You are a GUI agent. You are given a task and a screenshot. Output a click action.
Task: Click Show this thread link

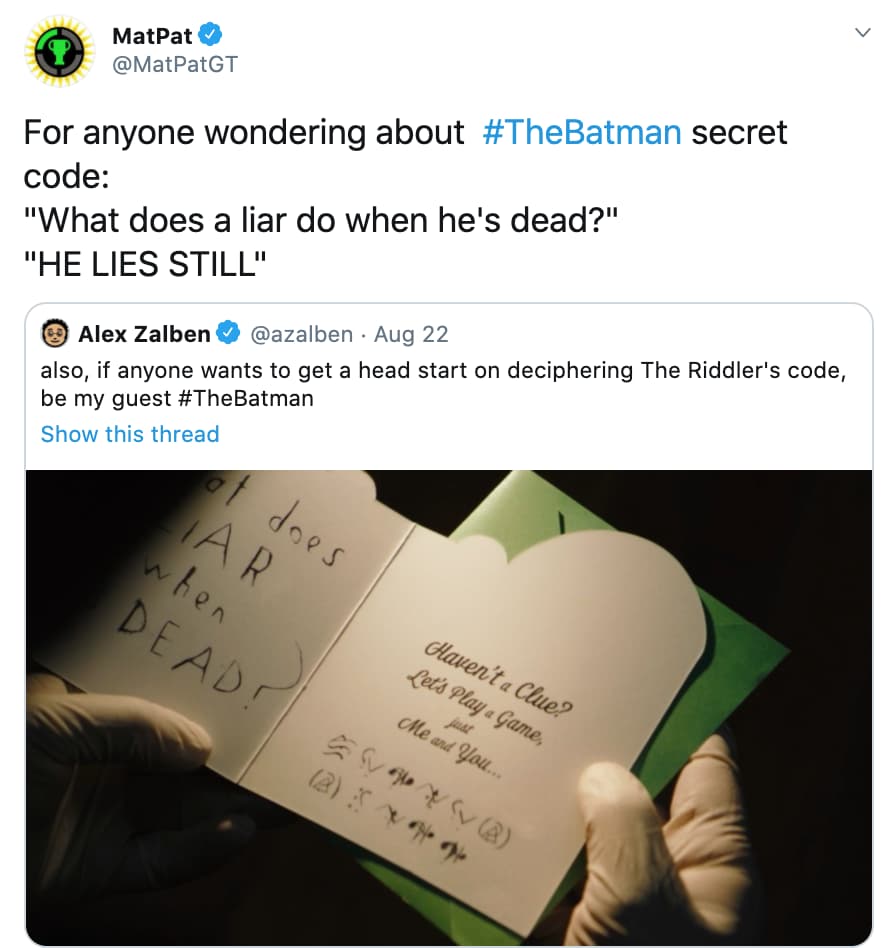130,434
